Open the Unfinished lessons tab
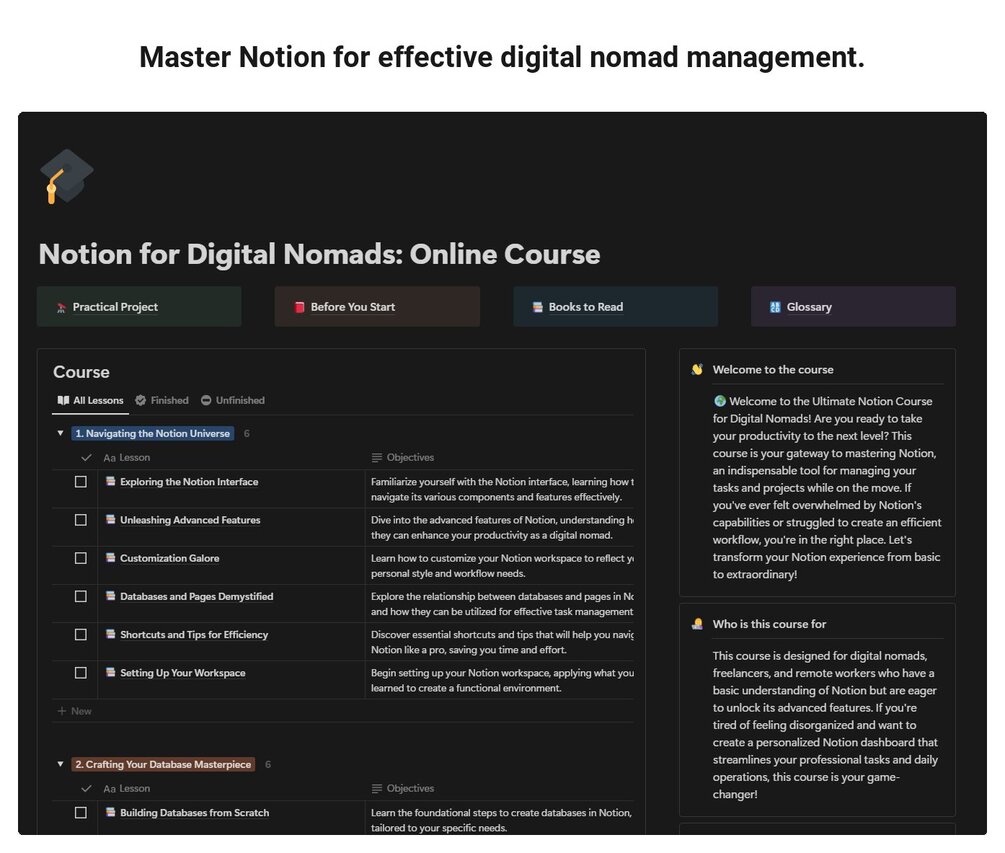The height and width of the screenshot is (853, 1005). point(233,401)
